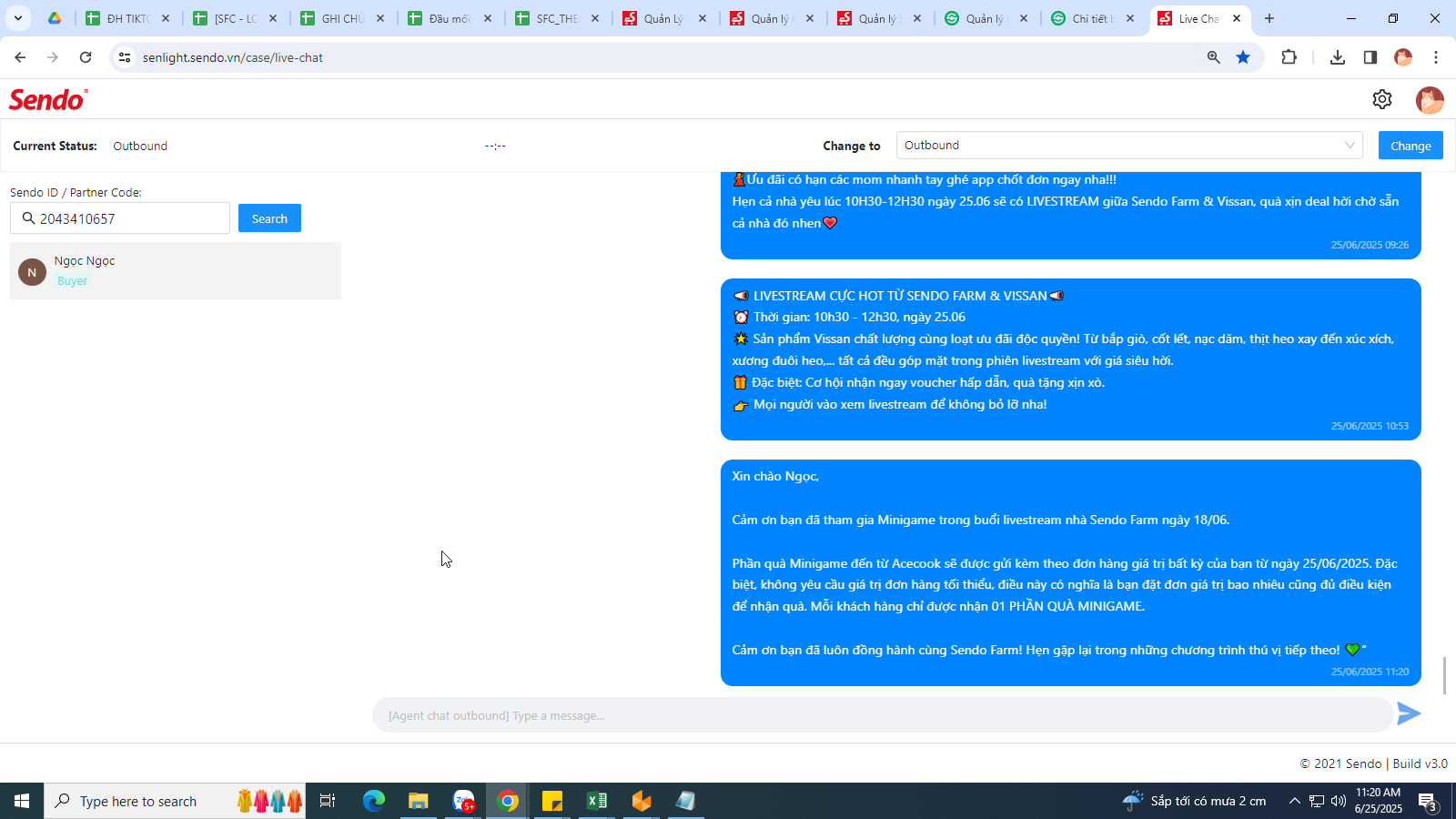The image size is (1456, 819).
Task: Open the volume control in system tray
Action: (x=1339, y=801)
